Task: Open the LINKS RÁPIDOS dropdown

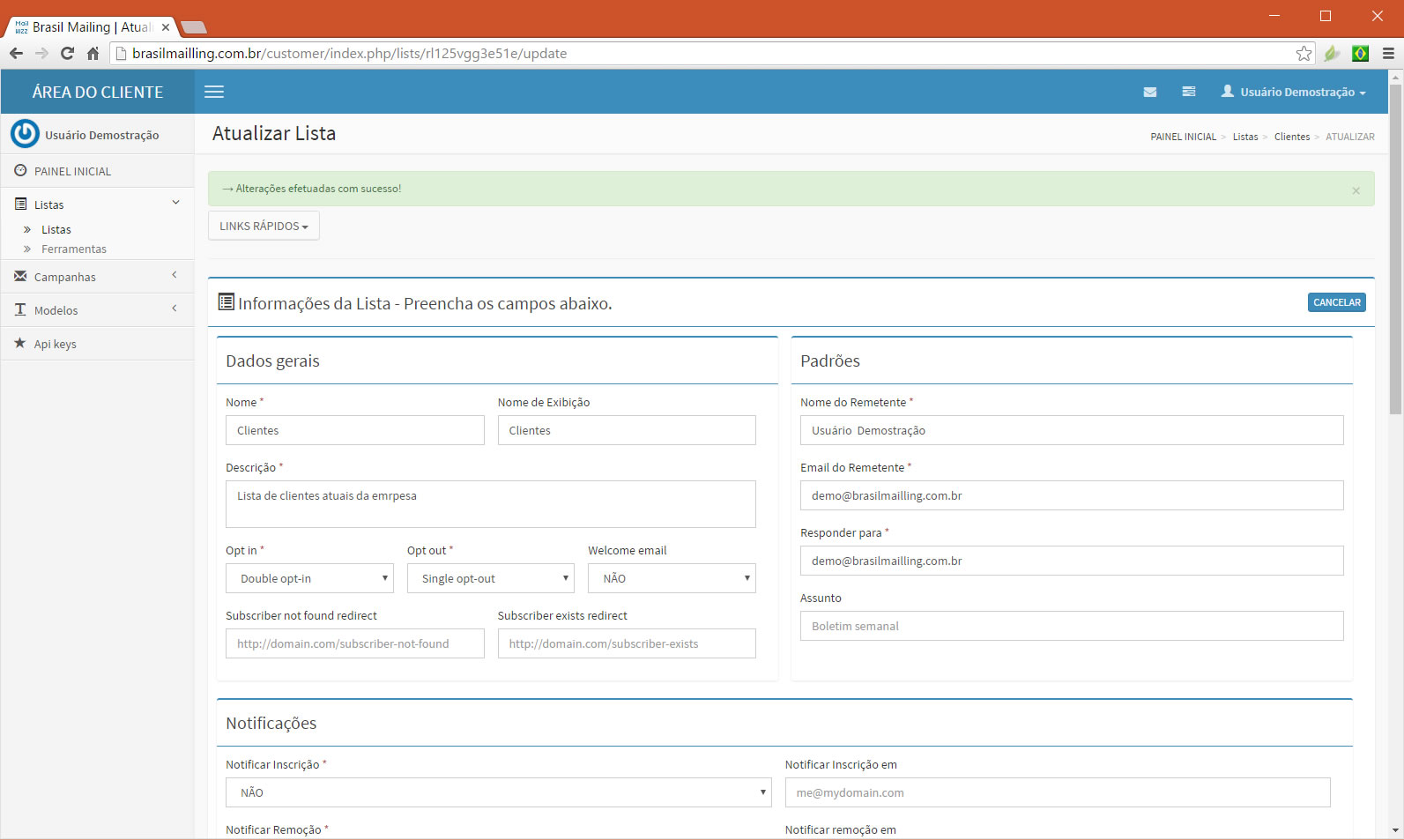Action: (x=264, y=226)
